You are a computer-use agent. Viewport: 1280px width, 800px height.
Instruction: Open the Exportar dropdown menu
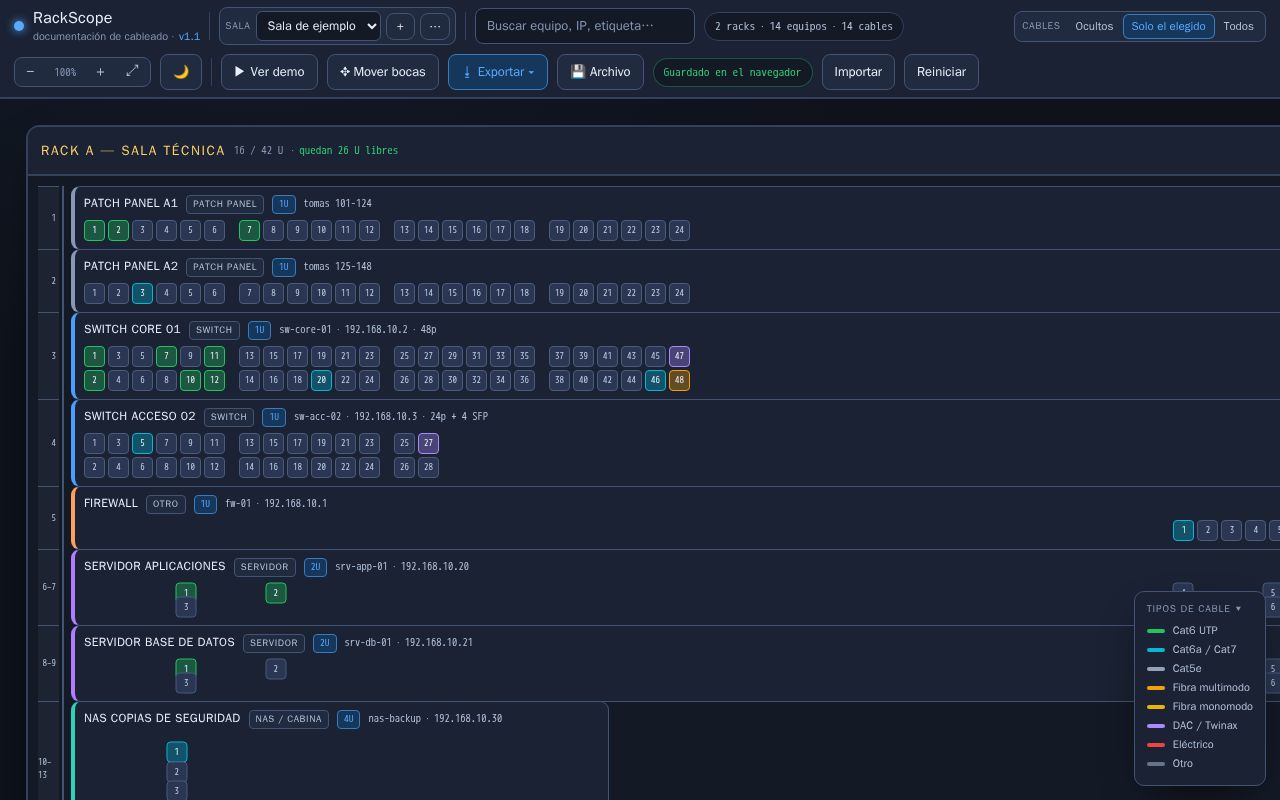tap(498, 72)
